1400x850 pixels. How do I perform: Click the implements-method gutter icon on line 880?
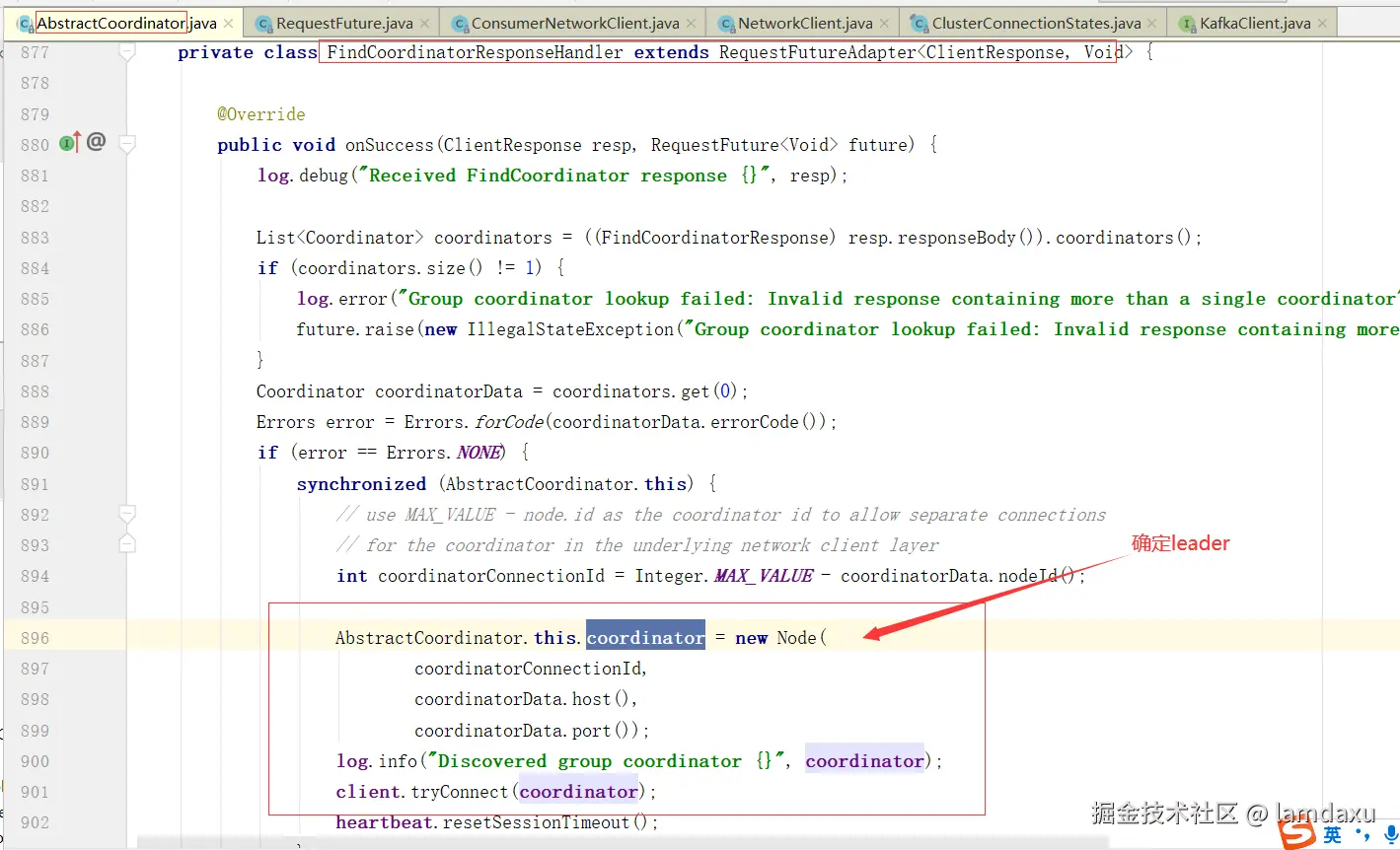69,143
